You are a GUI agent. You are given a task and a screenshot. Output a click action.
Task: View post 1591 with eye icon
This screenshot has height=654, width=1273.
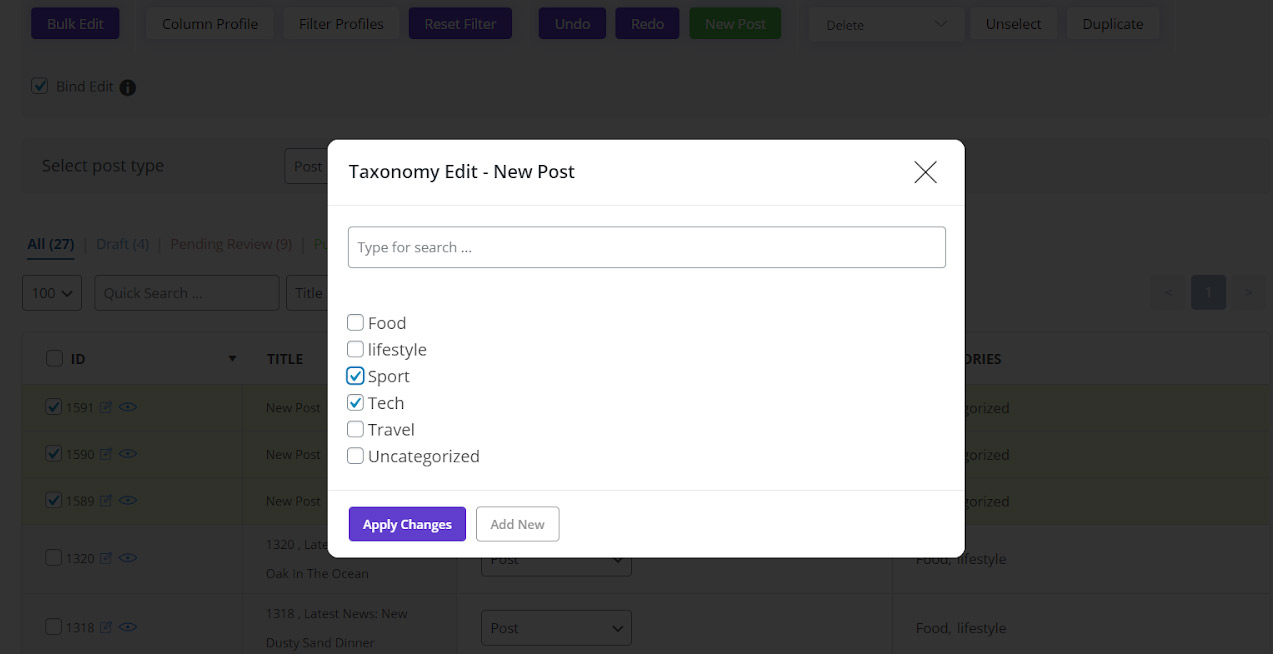tap(127, 408)
